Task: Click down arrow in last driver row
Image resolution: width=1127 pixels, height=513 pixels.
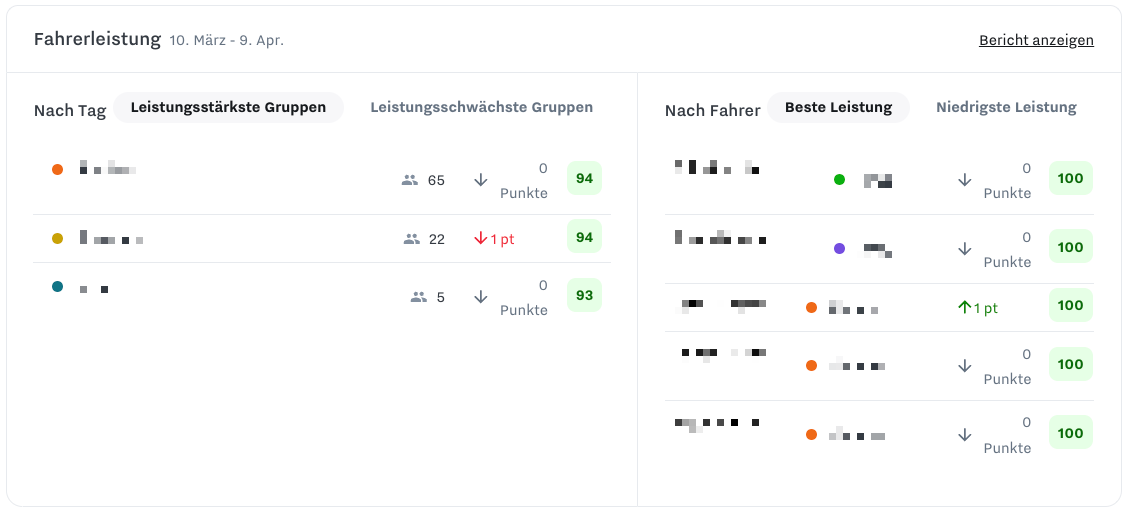Action: pos(965,435)
